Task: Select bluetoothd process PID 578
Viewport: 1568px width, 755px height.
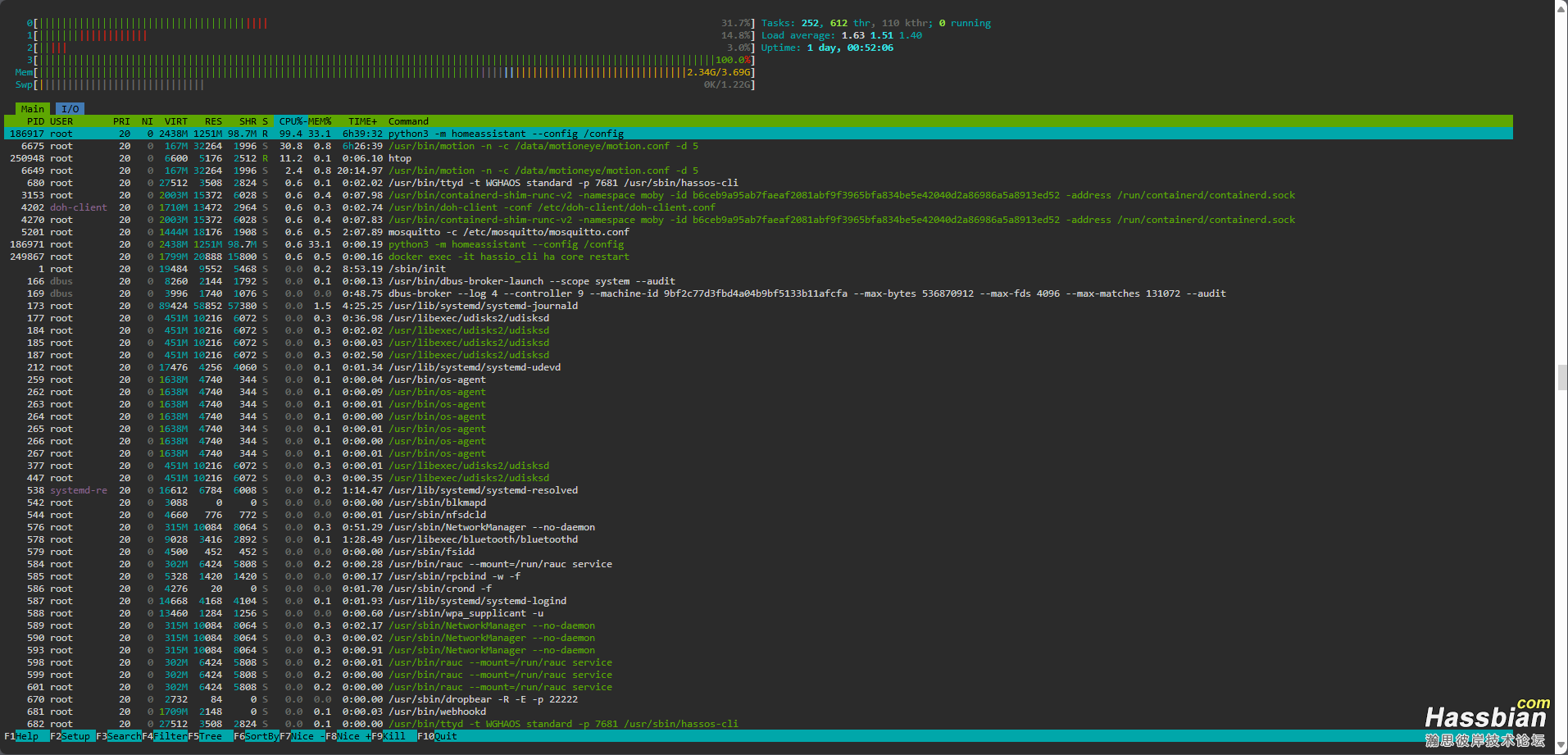Action: (758, 539)
